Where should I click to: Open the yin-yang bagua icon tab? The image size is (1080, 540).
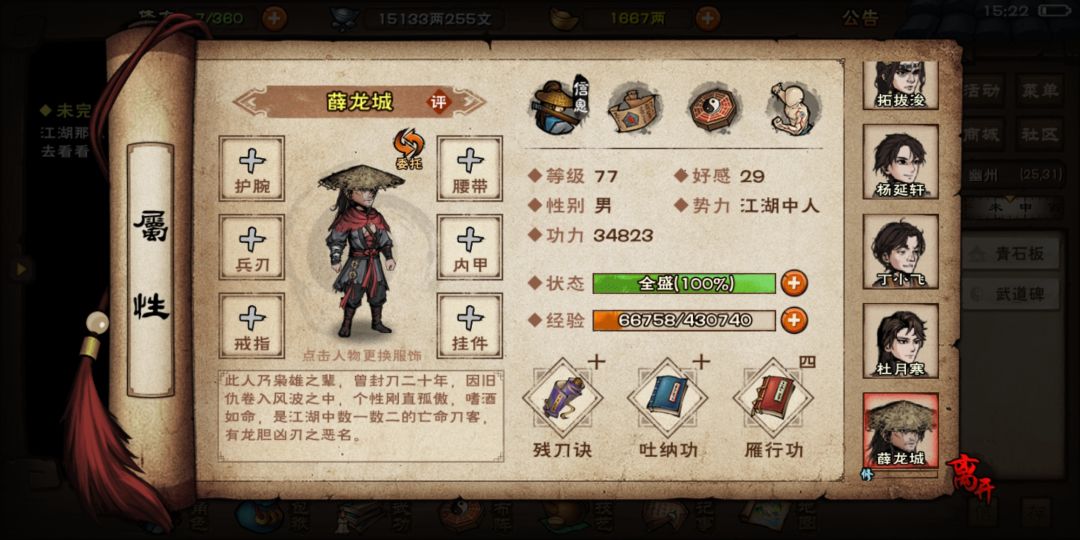coord(716,108)
